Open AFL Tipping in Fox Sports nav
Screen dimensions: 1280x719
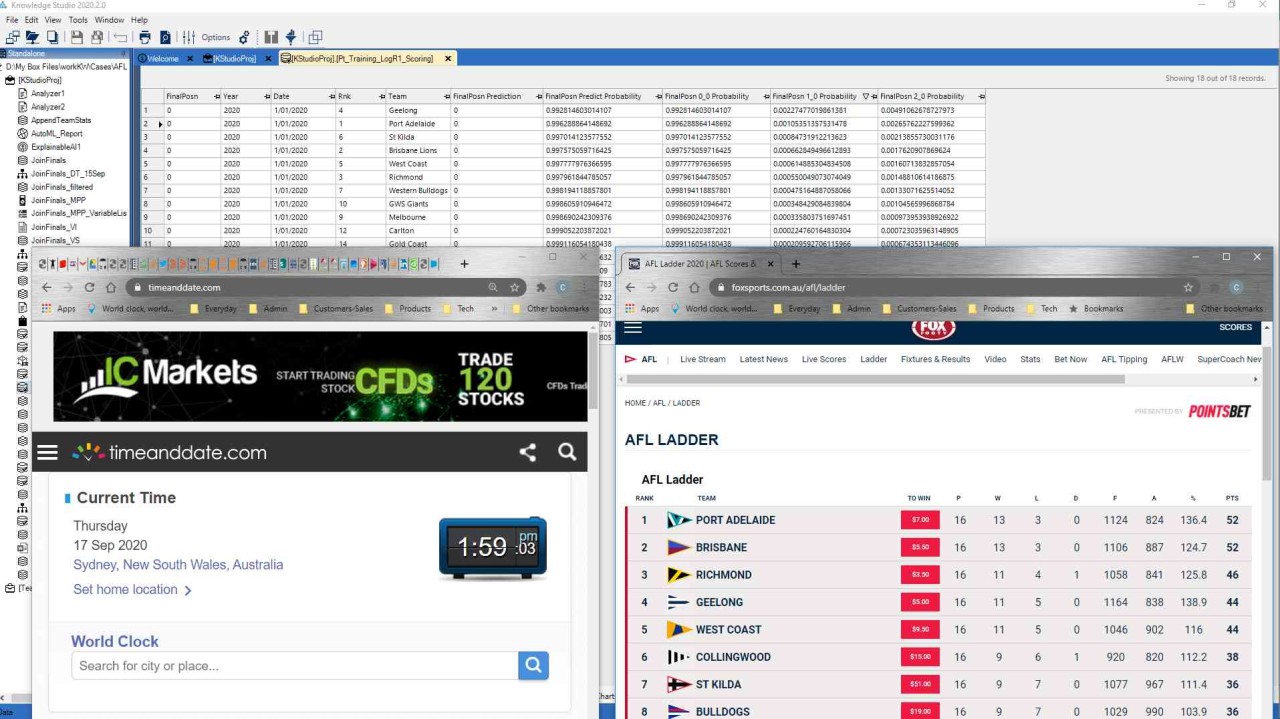(x=1124, y=359)
